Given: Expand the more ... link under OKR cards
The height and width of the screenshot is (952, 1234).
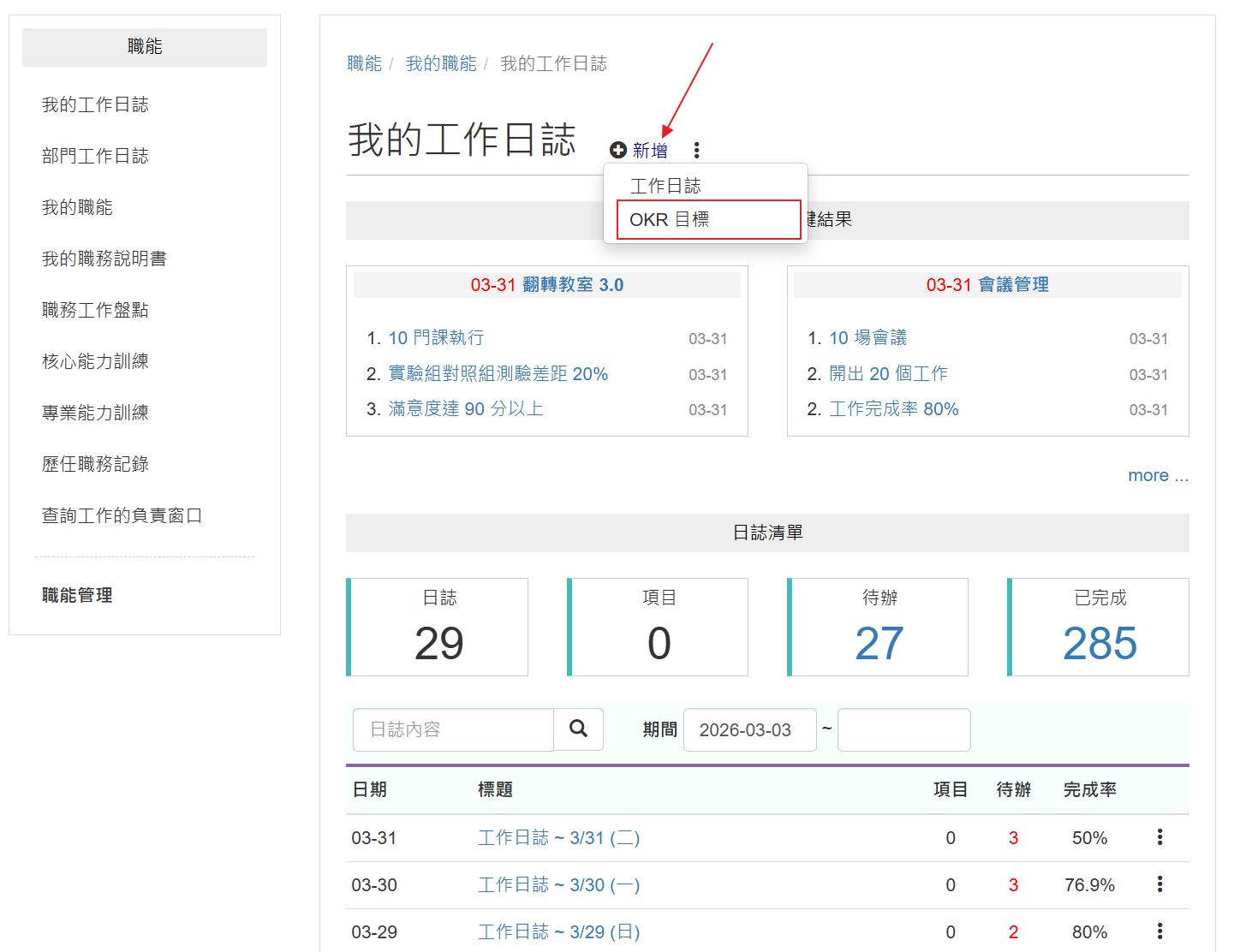Looking at the screenshot, I should (x=1158, y=476).
